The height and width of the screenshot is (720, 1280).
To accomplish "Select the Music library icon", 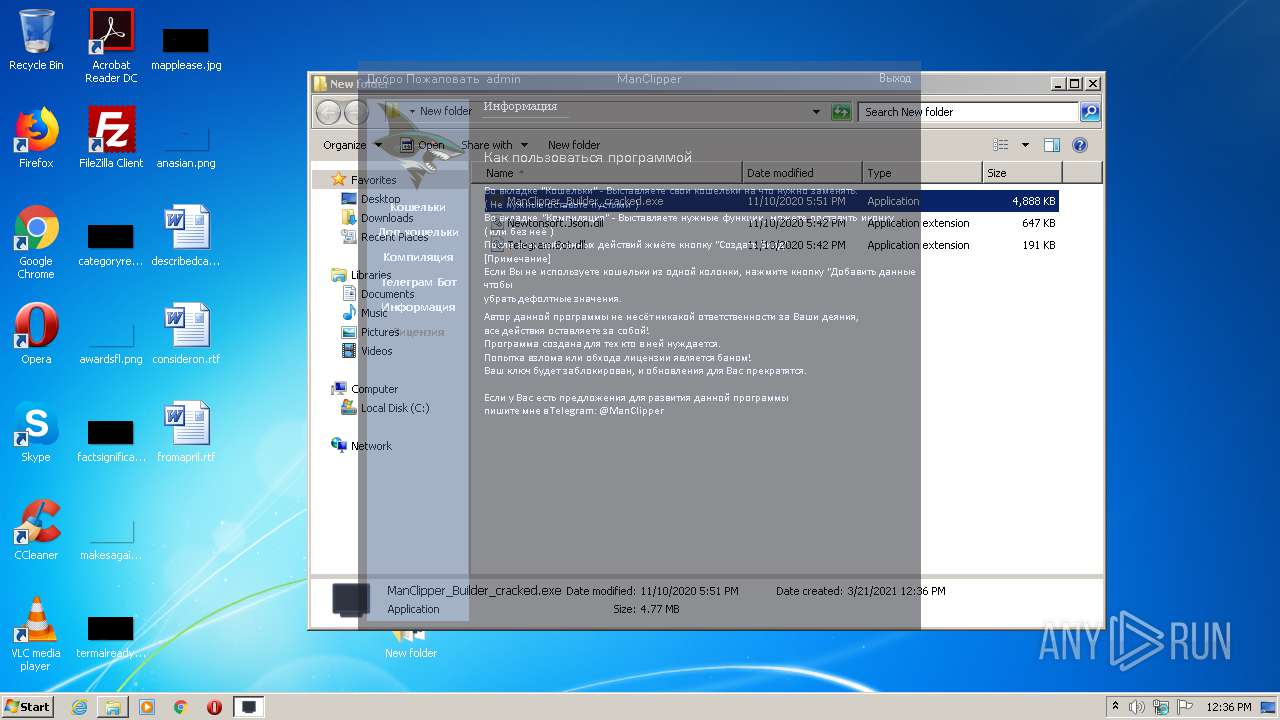I will pos(349,313).
